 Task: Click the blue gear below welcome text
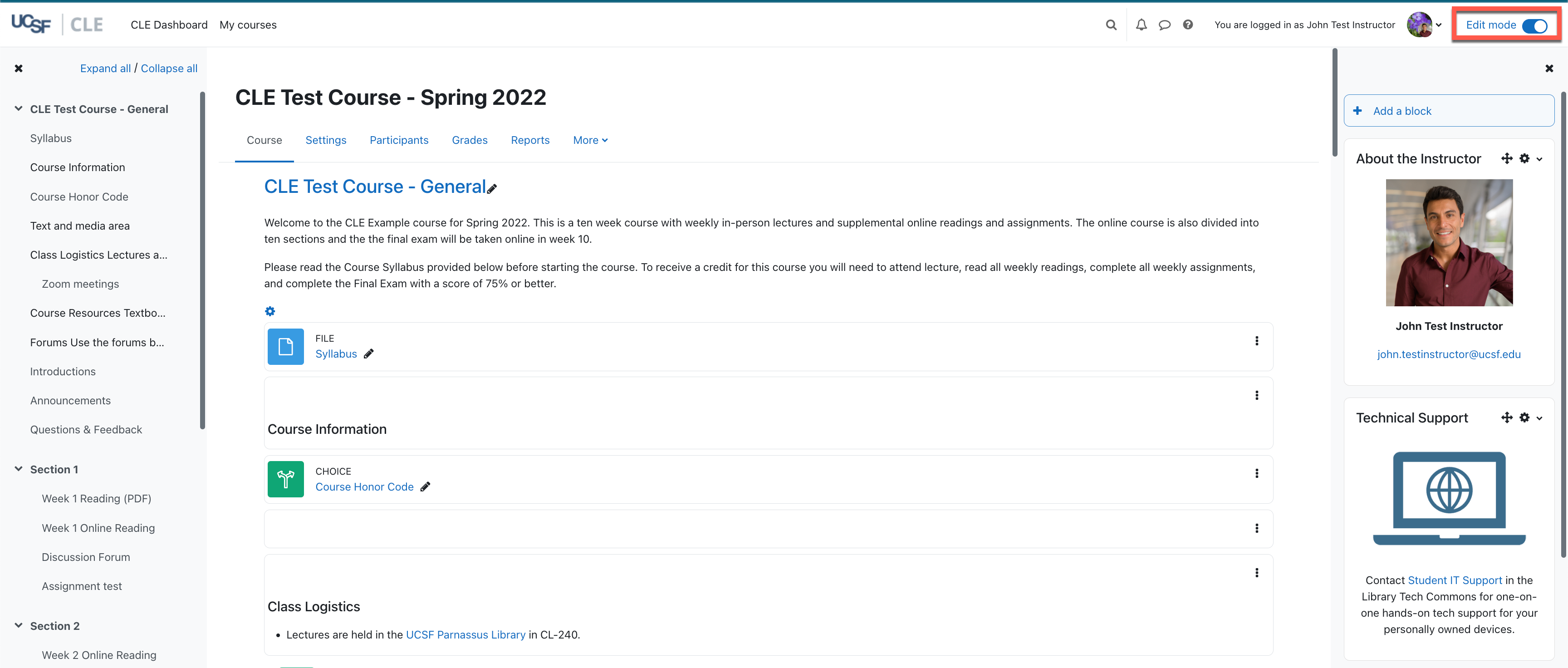tap(269, 312)
